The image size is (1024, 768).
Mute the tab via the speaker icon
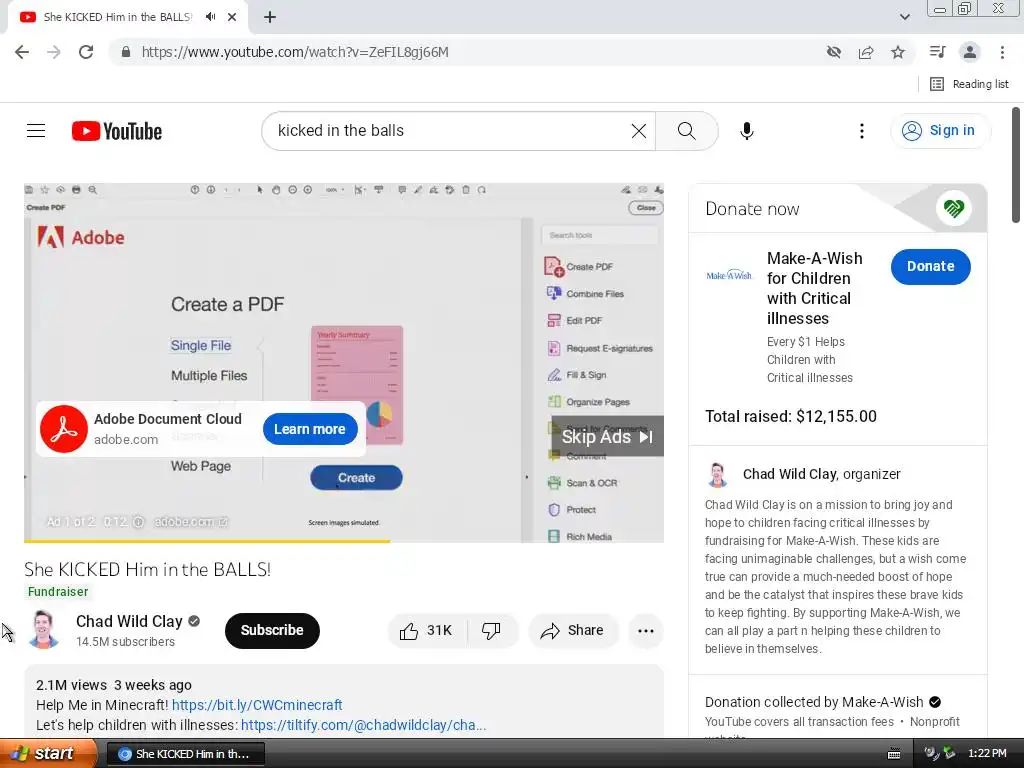pyautogui.click(x=210, y=17)
